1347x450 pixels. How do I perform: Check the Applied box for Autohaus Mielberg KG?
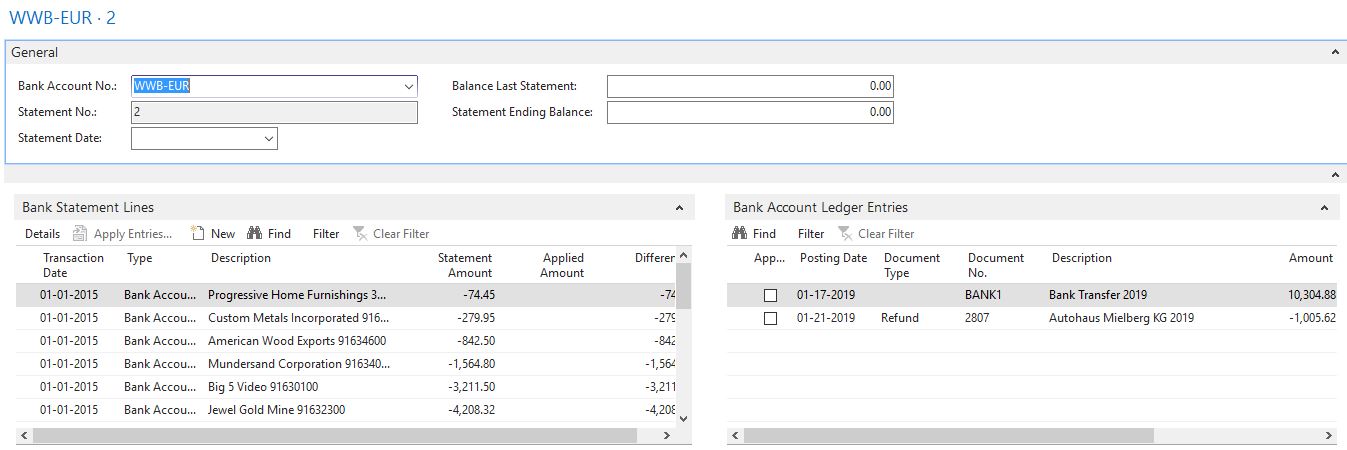(770, 318)
